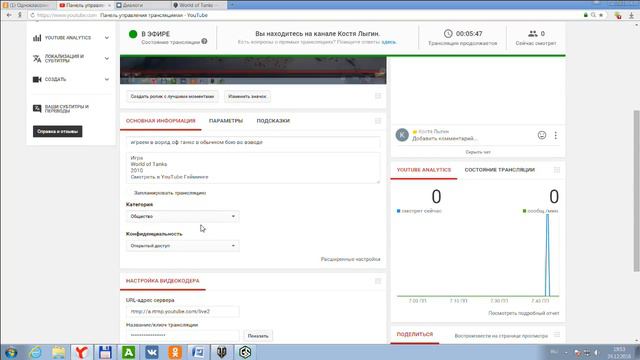Click the camera icon next to Создать

click(37, 79)
